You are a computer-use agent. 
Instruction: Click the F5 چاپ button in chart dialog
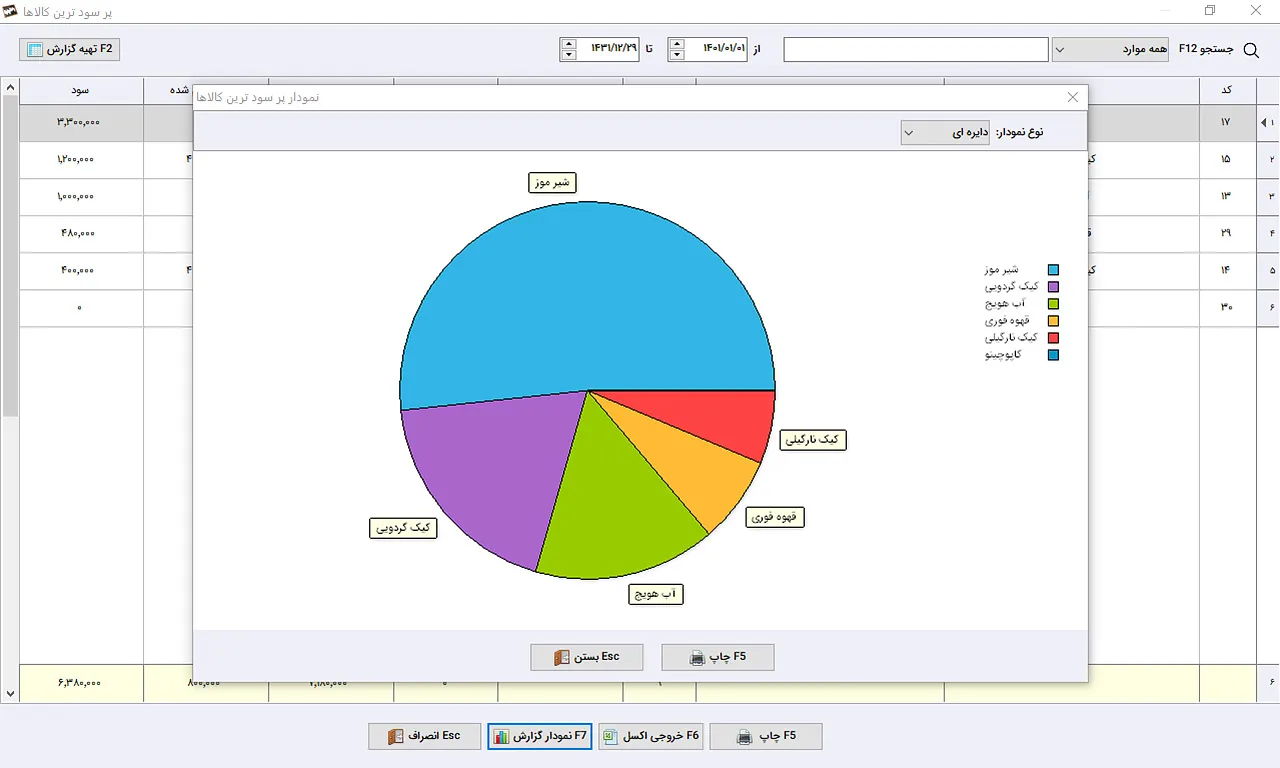pos(718,657)
